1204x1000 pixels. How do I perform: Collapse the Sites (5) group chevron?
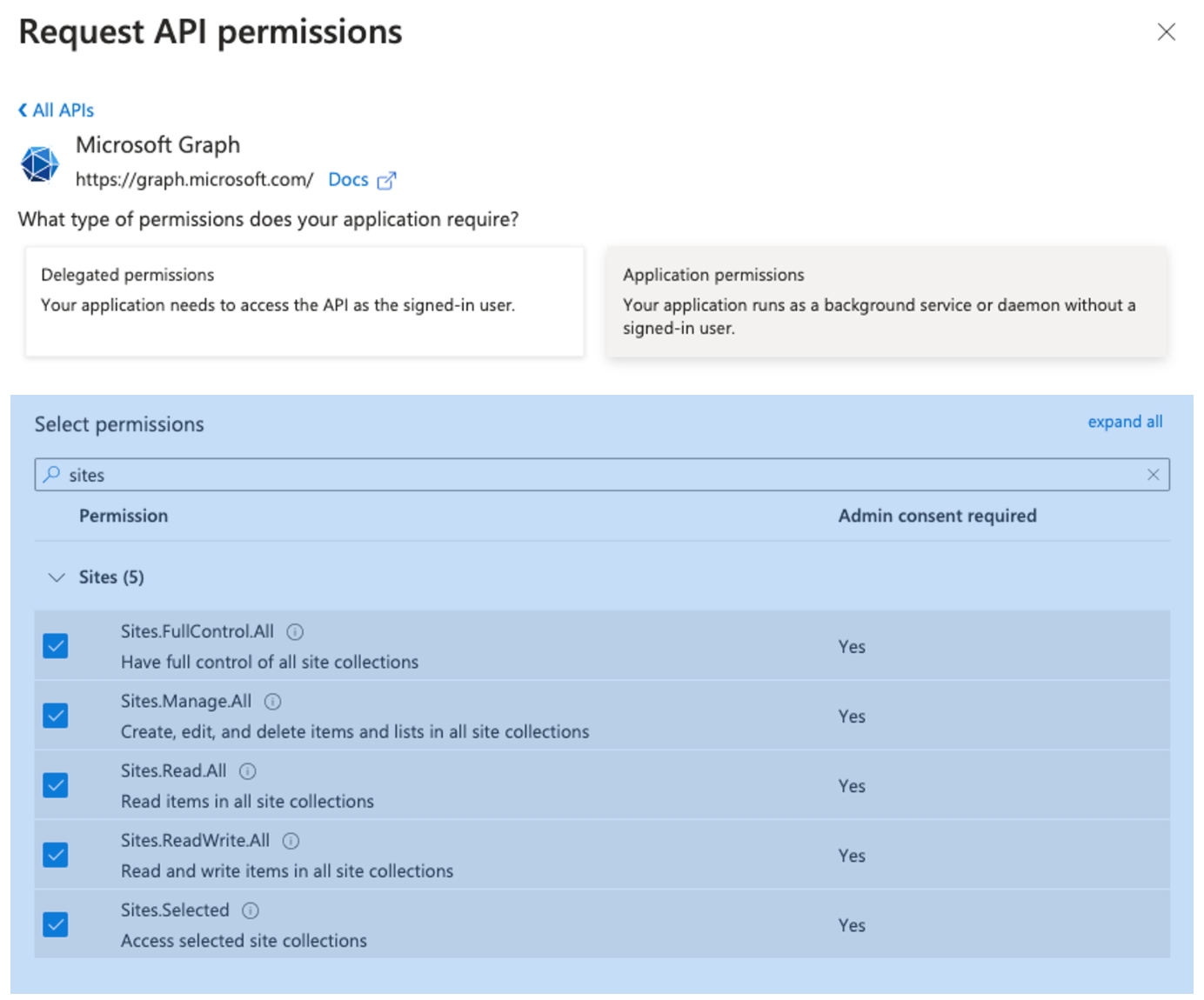point(57,577)
